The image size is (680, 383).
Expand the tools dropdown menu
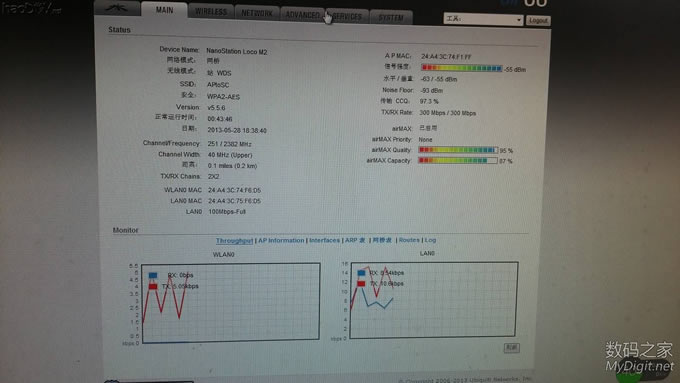click(x=483, y=19)
